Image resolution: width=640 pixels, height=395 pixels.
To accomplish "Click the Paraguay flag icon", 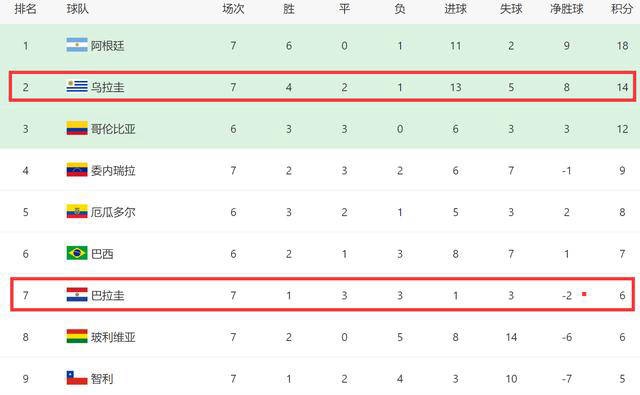I will tap(77, 295).
